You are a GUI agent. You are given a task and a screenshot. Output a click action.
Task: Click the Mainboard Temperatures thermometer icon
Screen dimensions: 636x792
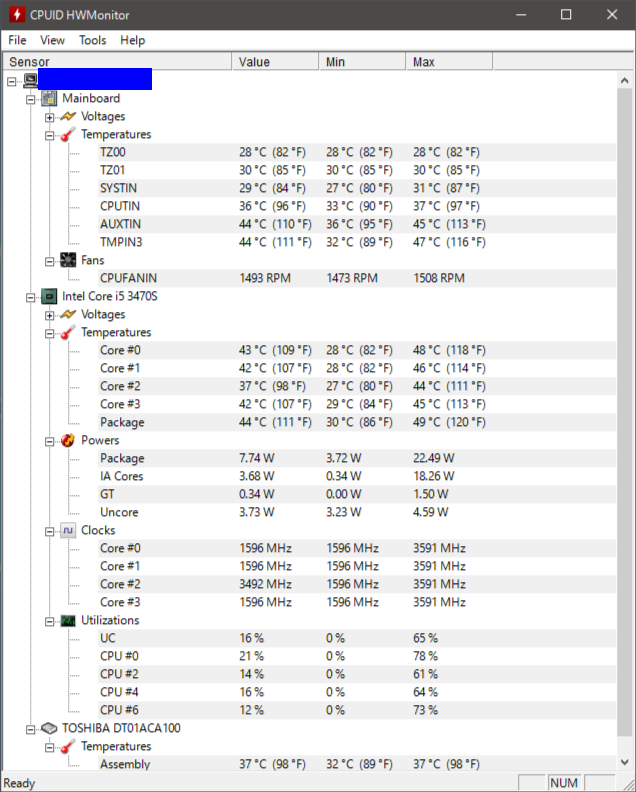(x=68, y=134)
